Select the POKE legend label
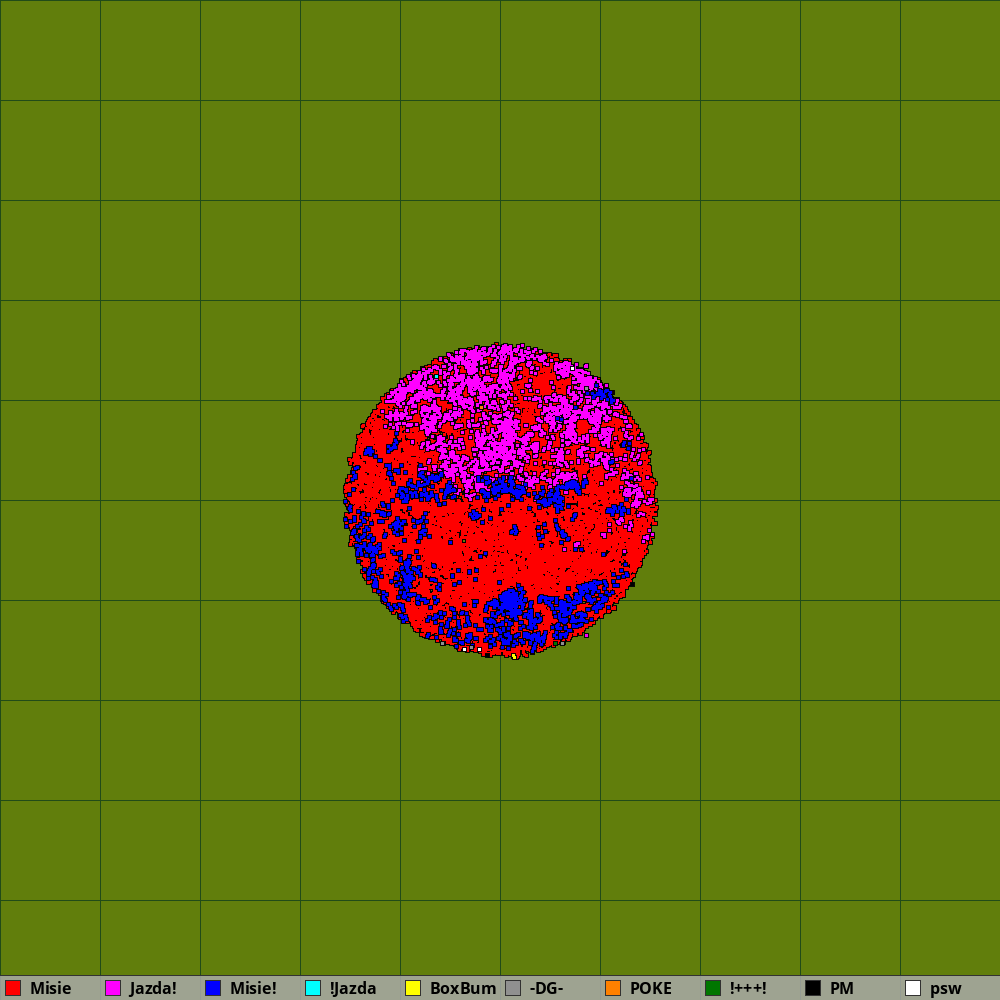 pos(651,988)
